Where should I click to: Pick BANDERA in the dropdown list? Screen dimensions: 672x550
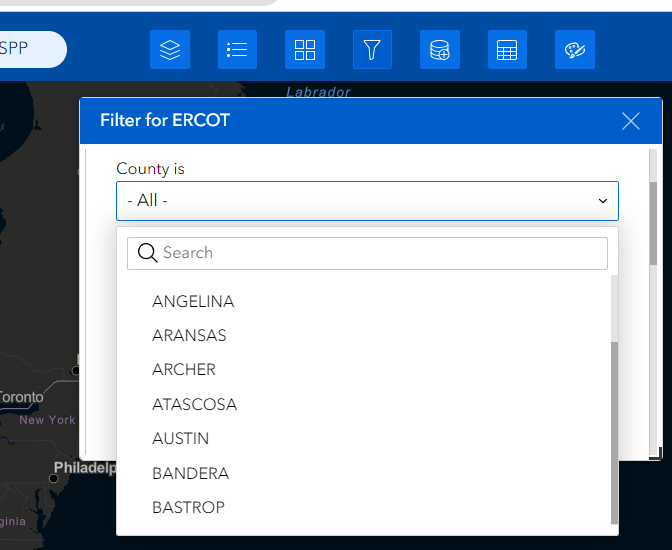[190, 473]
